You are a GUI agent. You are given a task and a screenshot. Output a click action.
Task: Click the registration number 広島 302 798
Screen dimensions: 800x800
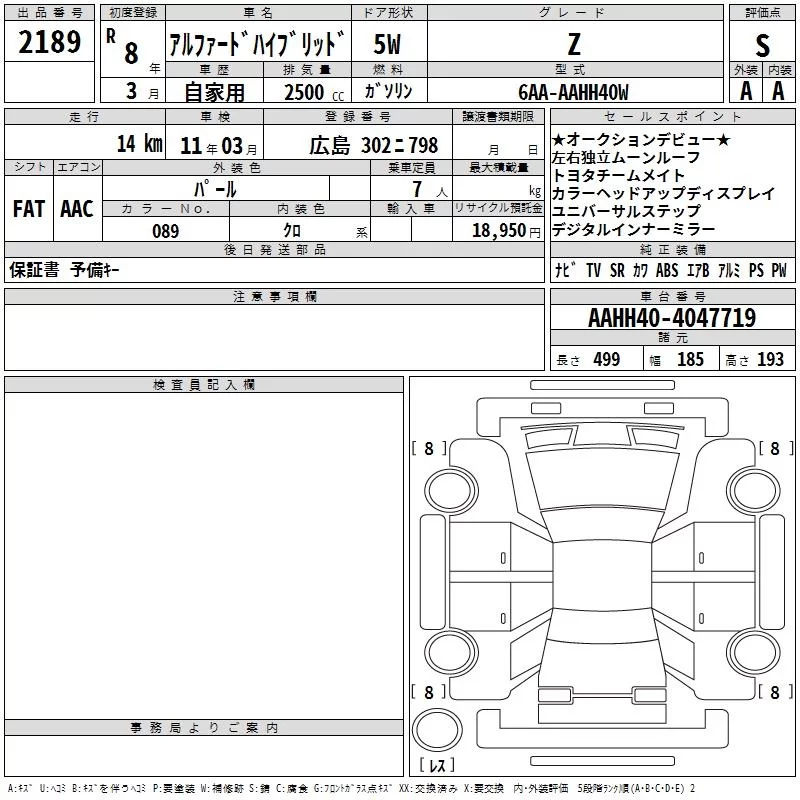(374, 145)
